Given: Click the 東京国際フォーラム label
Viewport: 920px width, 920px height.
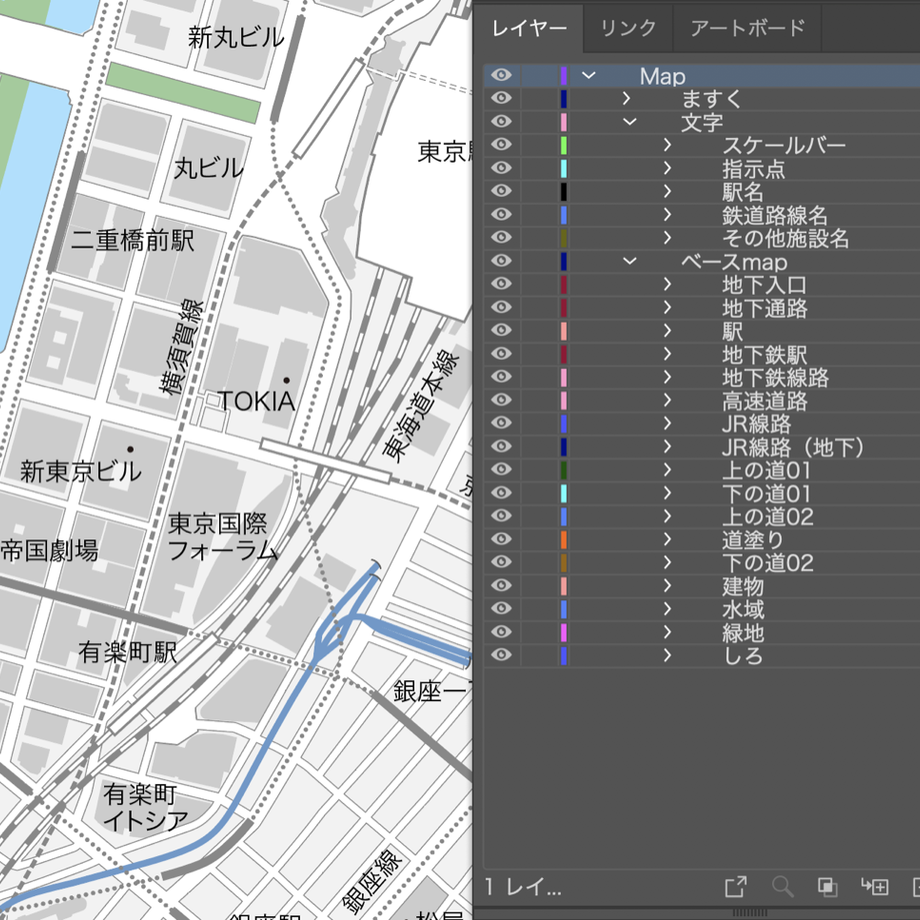Looking at the screenshot, I should pyautogui.click(x=222, y=537).
